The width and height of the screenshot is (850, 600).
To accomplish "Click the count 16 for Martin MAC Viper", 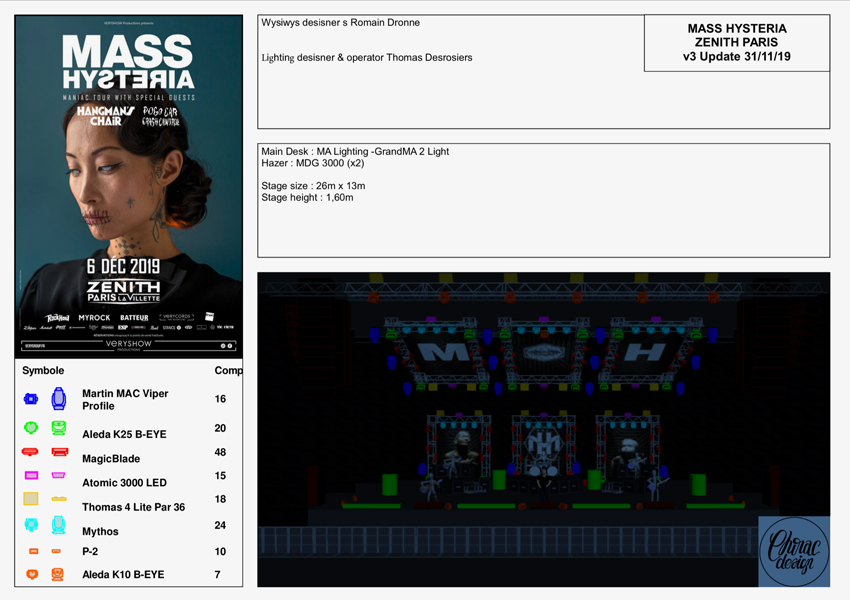I will (x=220, y=399).
